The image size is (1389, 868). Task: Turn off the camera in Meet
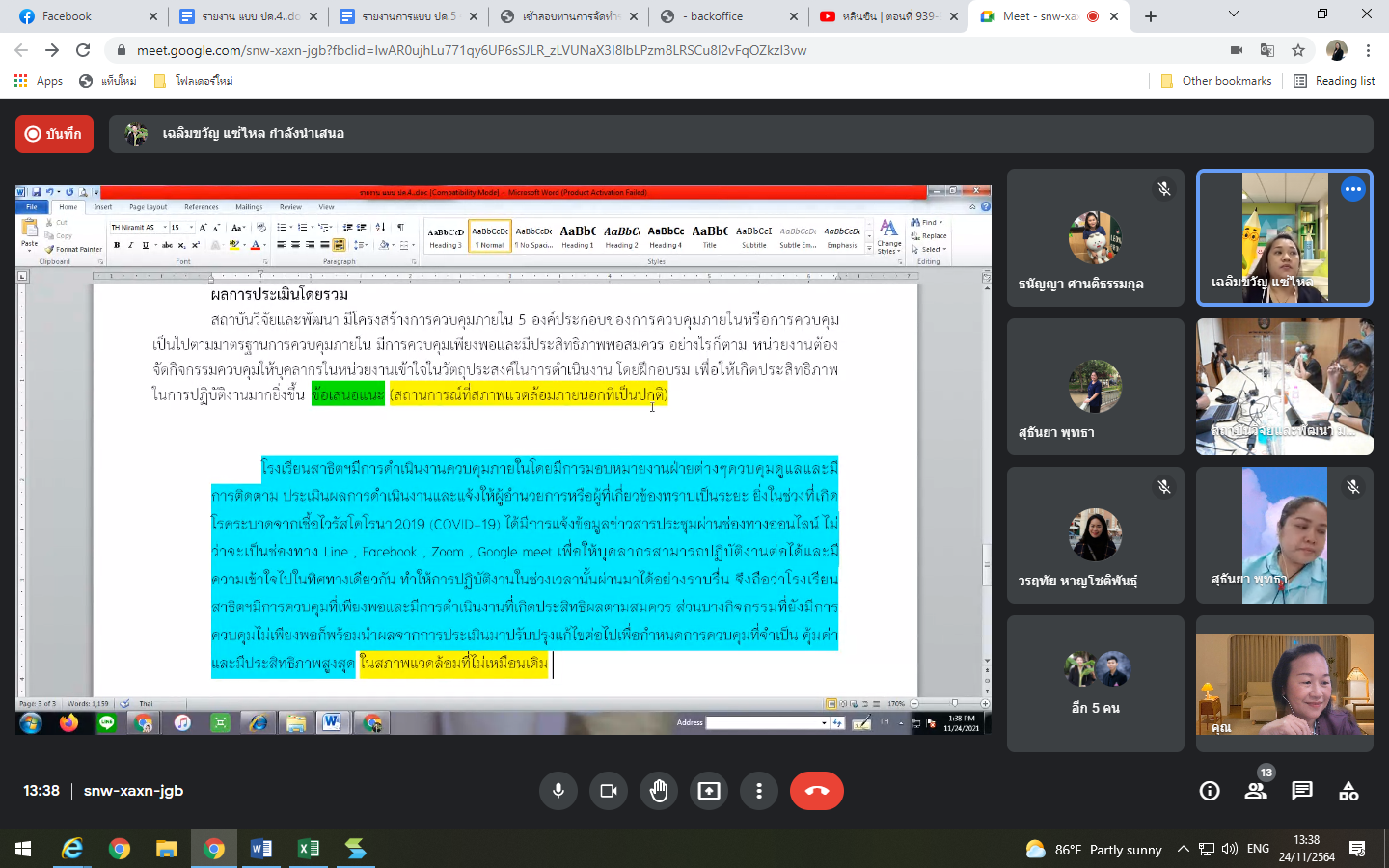[609, 791]
